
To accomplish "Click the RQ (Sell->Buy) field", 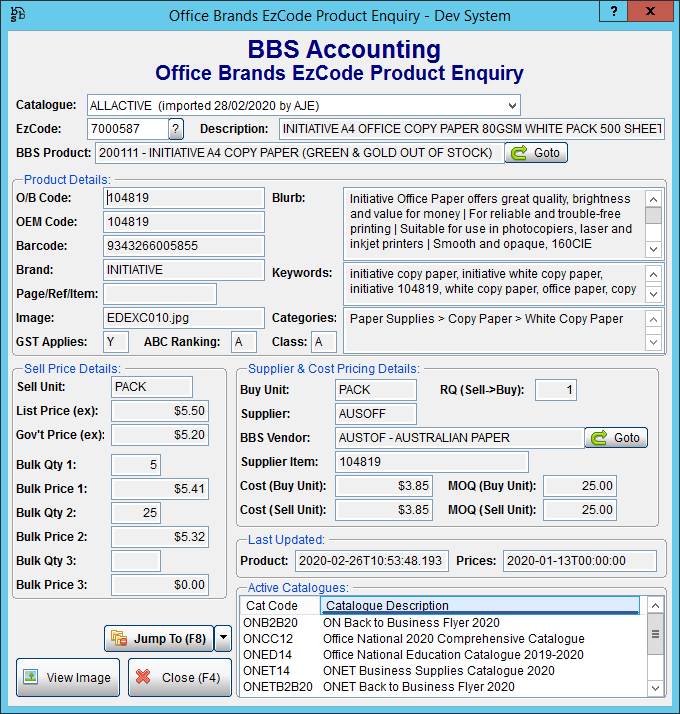I will point(556,390).
